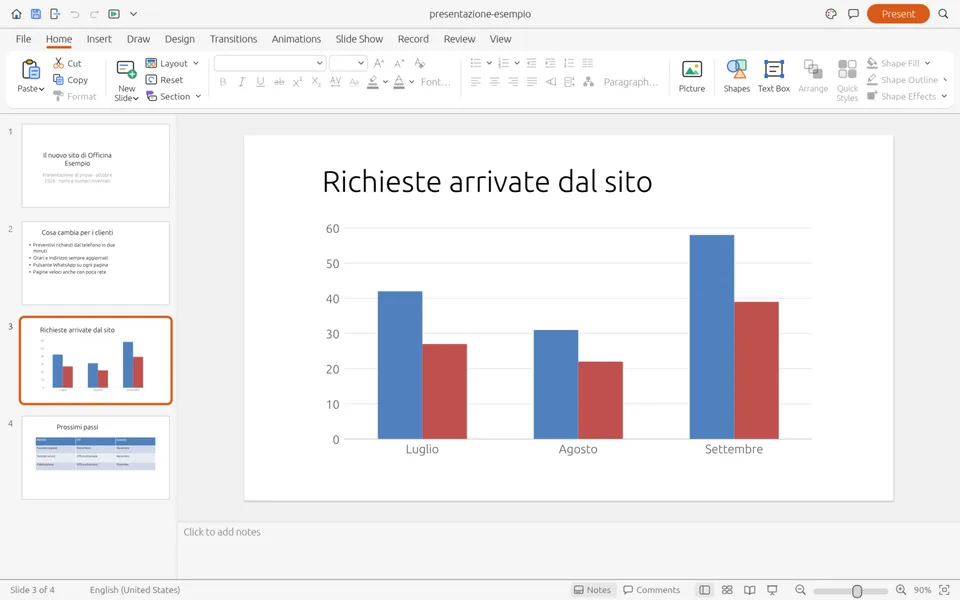Justify the paragraph text
960x600 pixels.
tap(531, 81)
